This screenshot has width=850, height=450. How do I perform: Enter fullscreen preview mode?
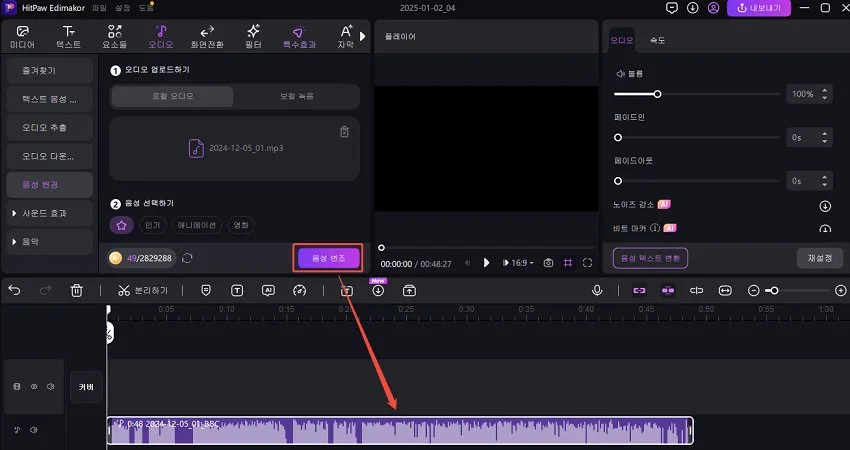tap(587, 262)
